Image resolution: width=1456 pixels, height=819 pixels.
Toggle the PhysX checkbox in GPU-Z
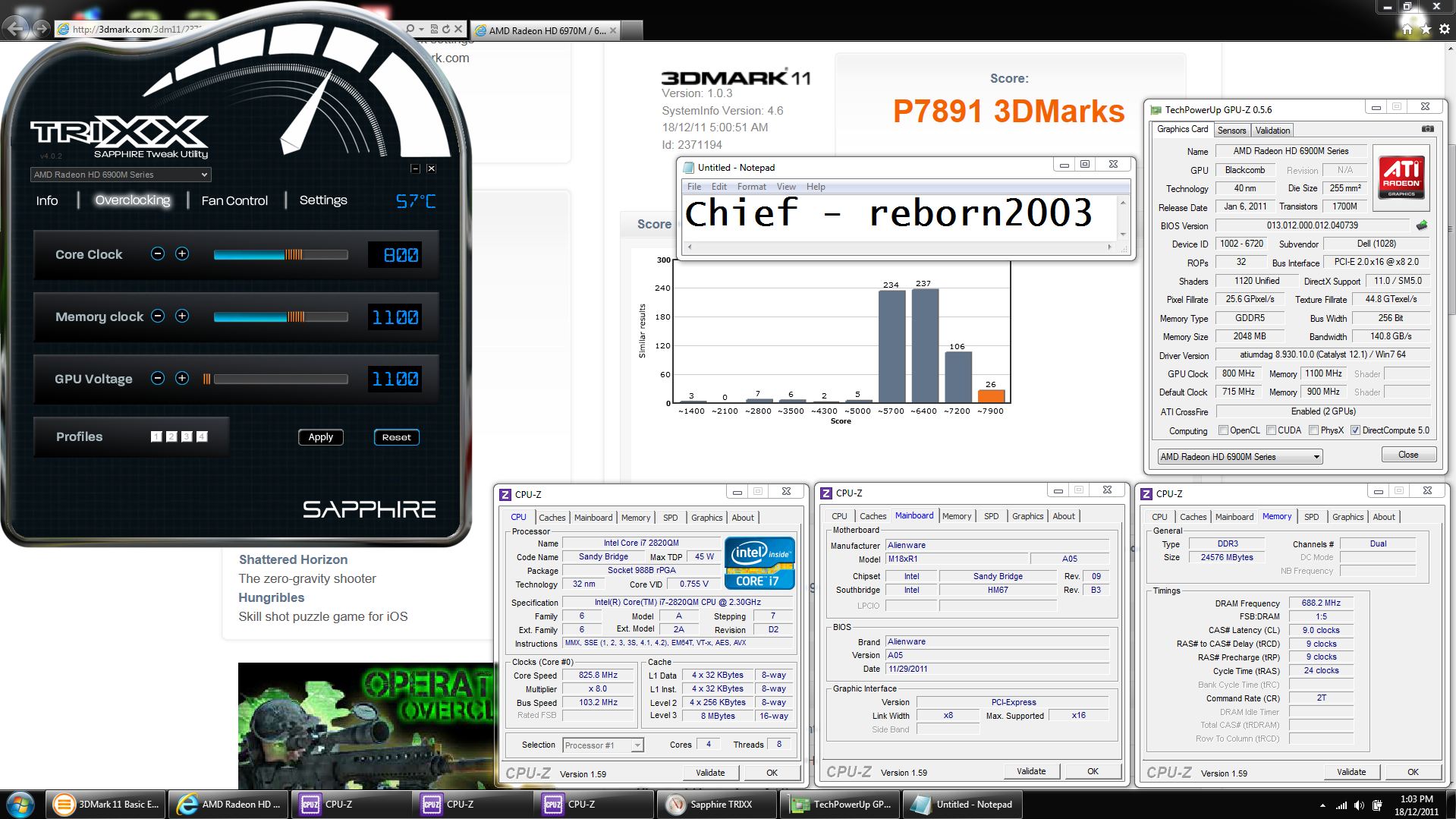tap(1313, 430)
